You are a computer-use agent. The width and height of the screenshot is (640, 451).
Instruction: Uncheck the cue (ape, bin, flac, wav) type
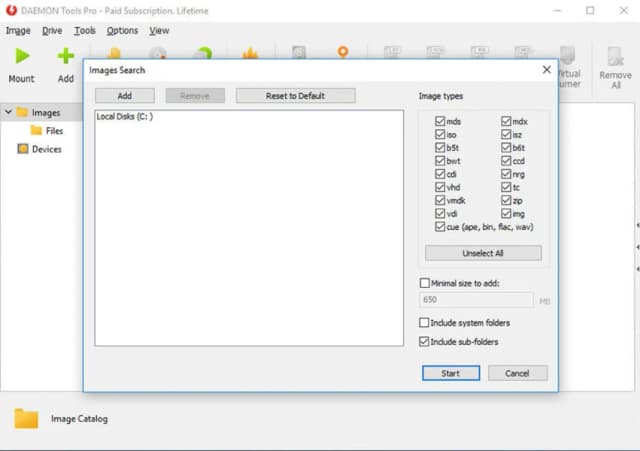click(440, 227)
